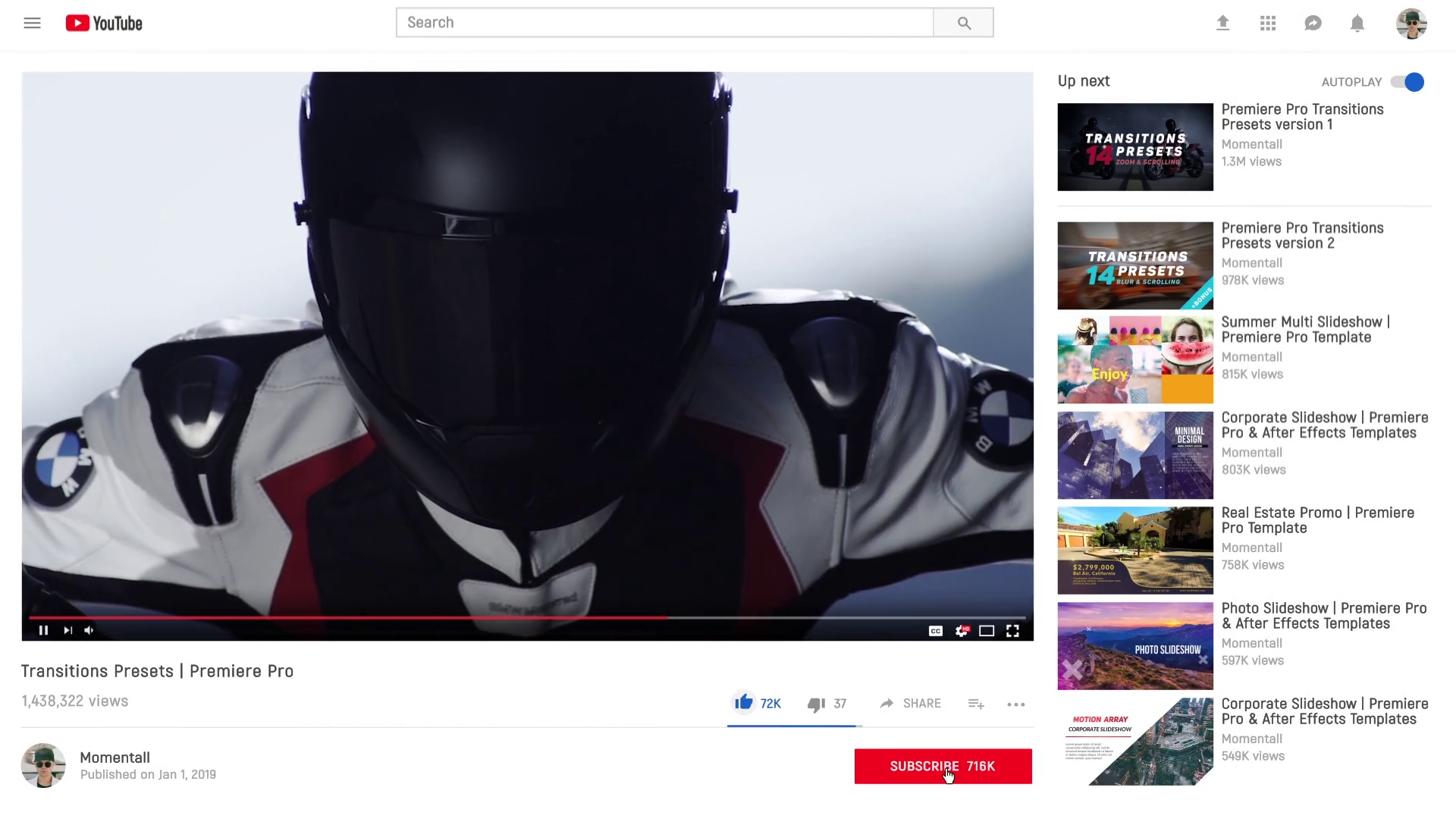Viewport: 1456px width, 819px height.
Task: Open the save to playlist menu
Action: tap(976, 704)
